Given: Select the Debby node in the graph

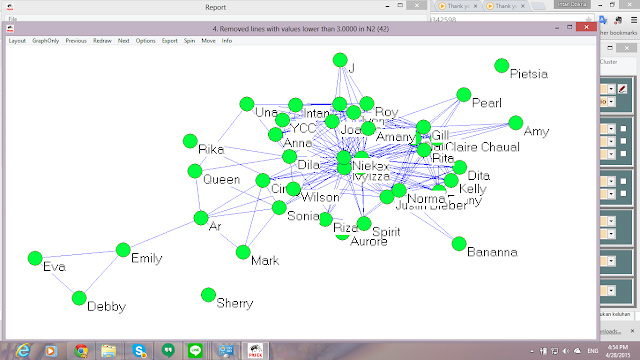Looking at the screenshot, I should tap(79, 298).
